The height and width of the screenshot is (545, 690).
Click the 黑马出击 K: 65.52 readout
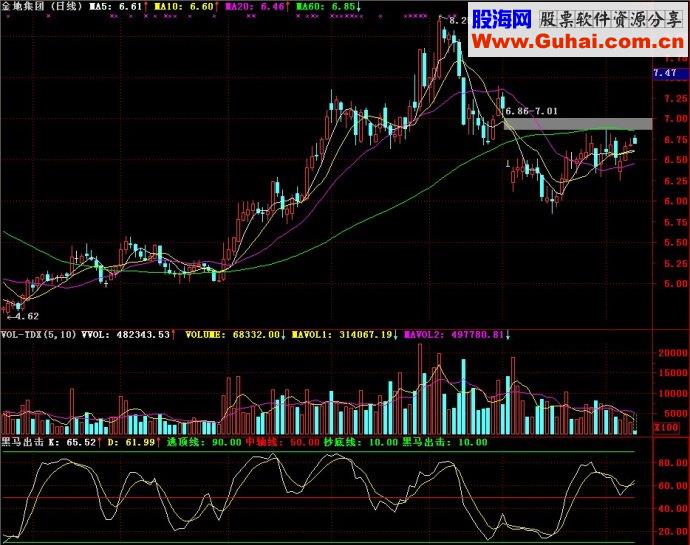(51, 442)
